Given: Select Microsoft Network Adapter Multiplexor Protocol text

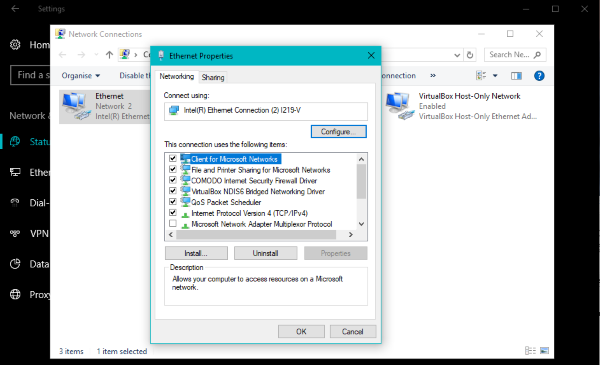Looking at the screenshot, I should pyautogui.click(x=262, y=224).
